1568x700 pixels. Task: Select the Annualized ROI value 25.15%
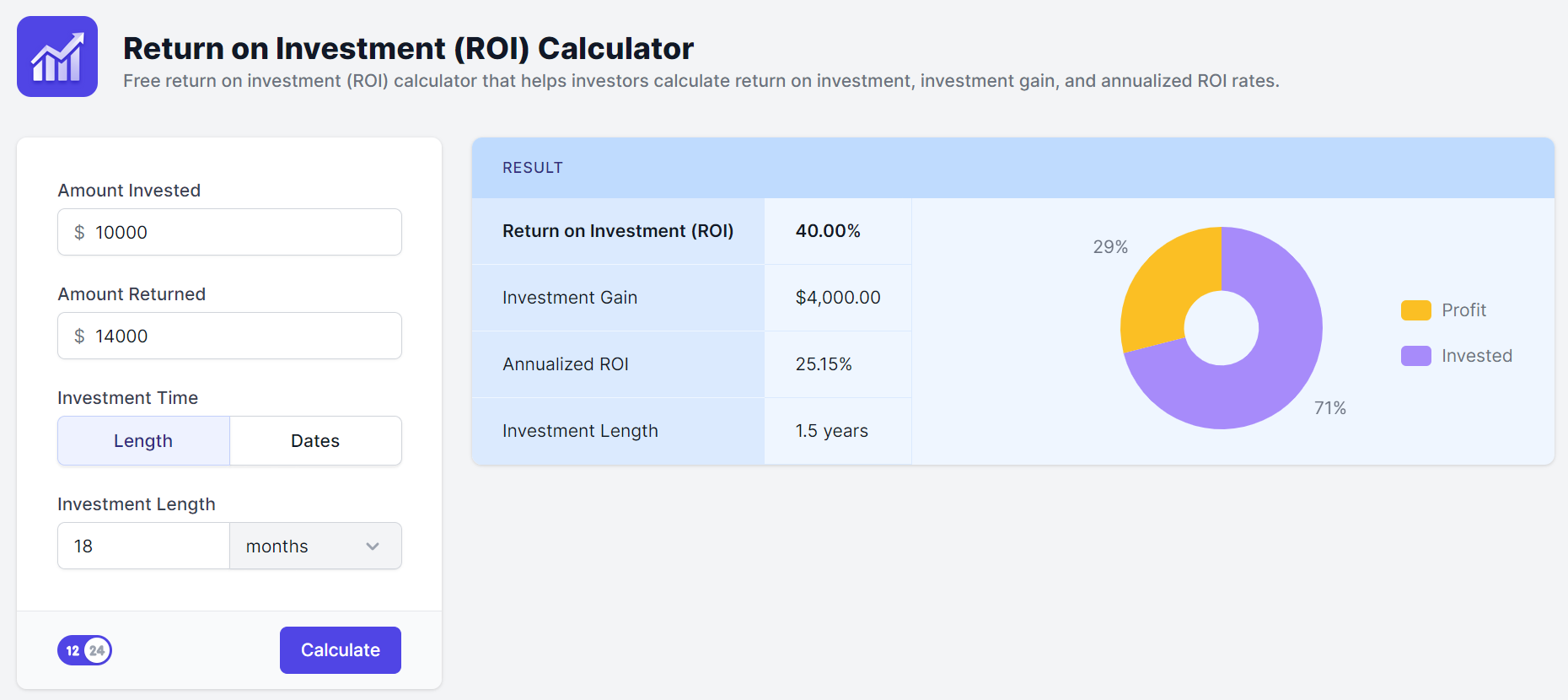824,364
